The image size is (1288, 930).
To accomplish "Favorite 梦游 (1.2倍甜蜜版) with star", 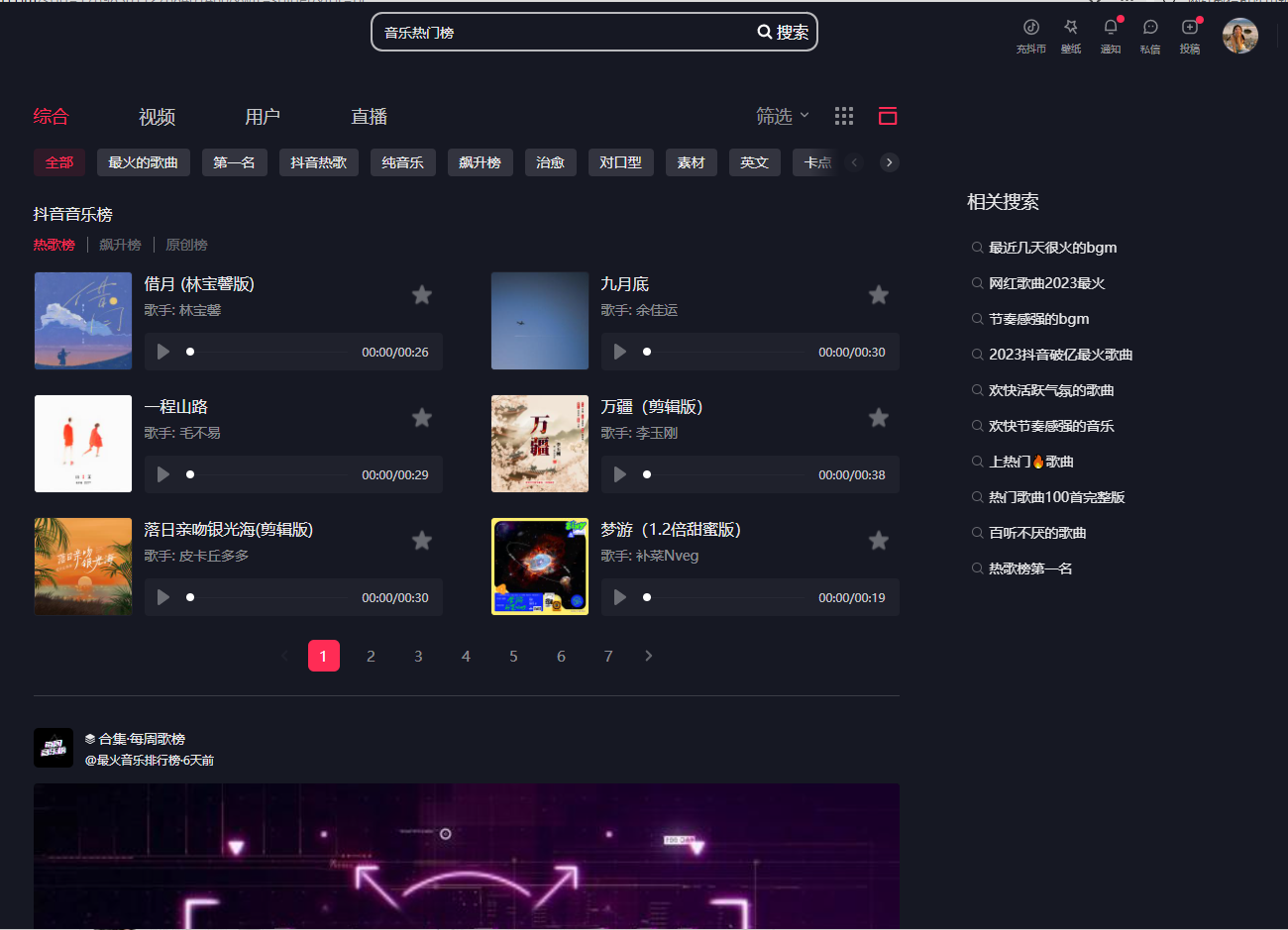I will pyautogui.click(x=879, y=540).
